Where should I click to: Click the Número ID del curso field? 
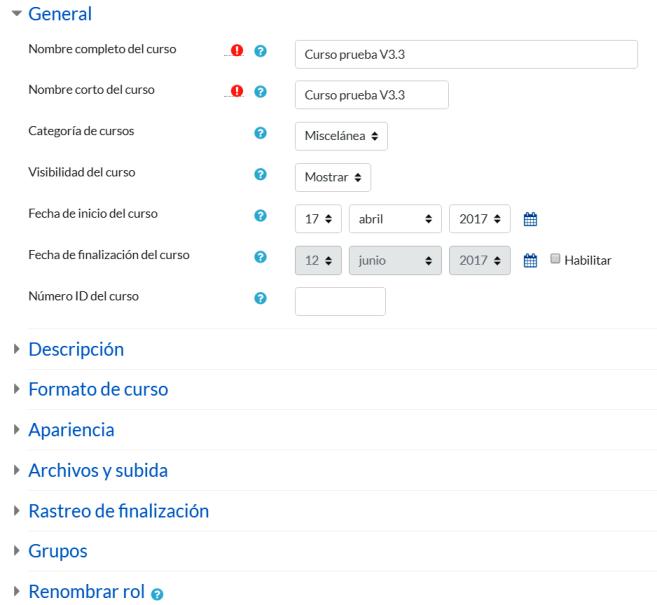[340, 301]
